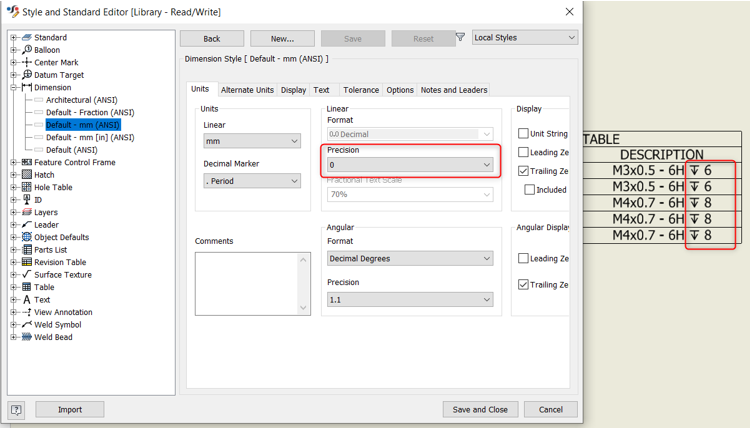Open the Angular Precision 1.1 dropdown
This screenshot has width=750, height=431.
click(x=410, y=299)
